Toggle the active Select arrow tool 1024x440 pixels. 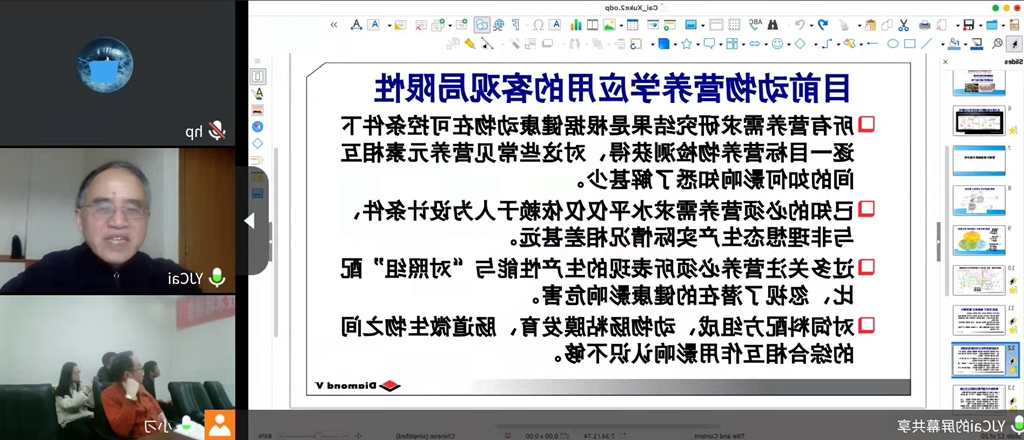pos(1014,44)
